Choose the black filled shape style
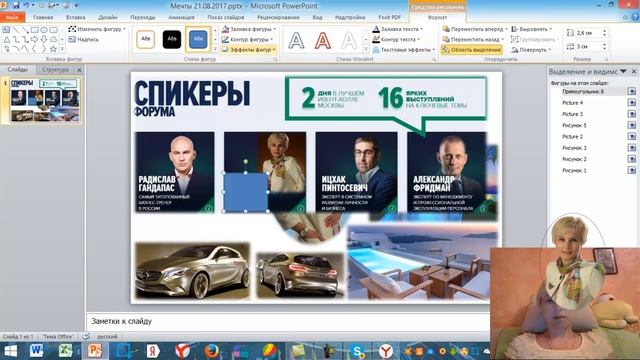The width and height of the screenshot is (640, 360). click(172, 39)
